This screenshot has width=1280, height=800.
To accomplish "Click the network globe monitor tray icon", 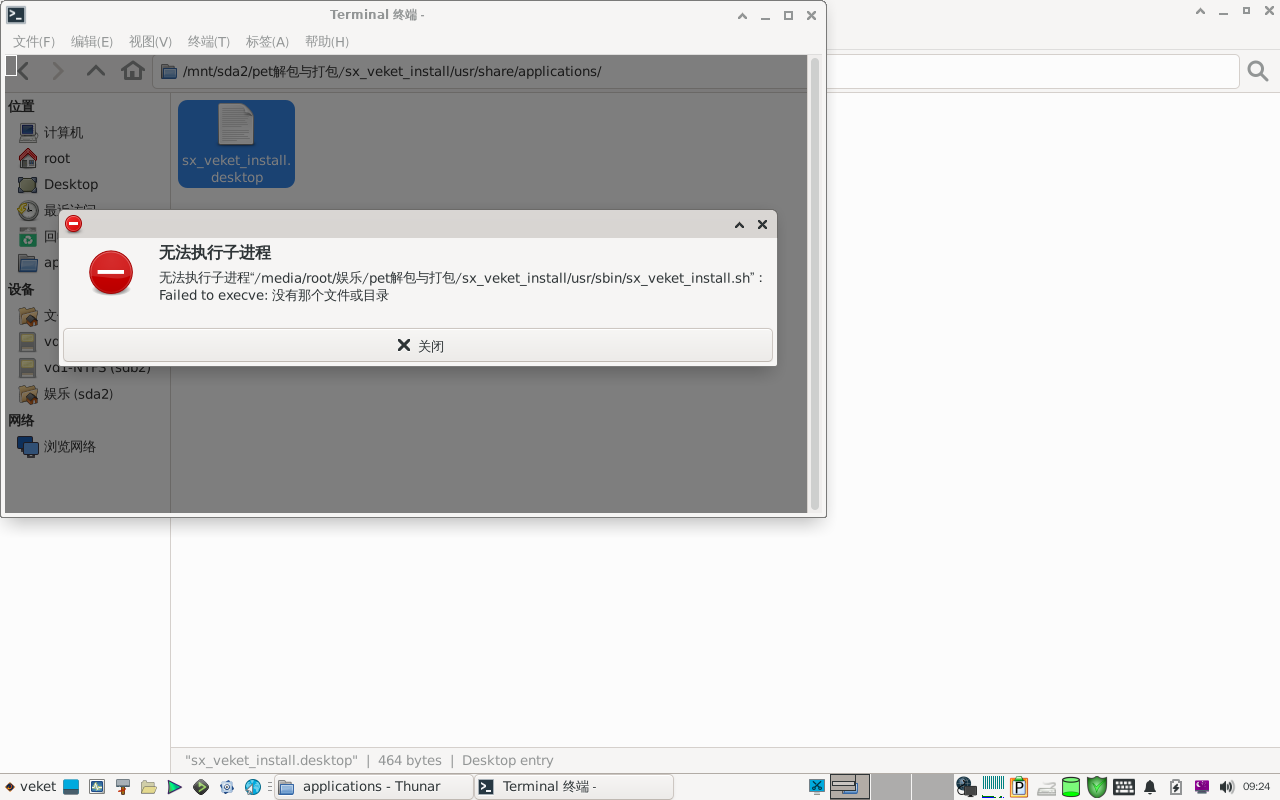I will coord(966,787).
